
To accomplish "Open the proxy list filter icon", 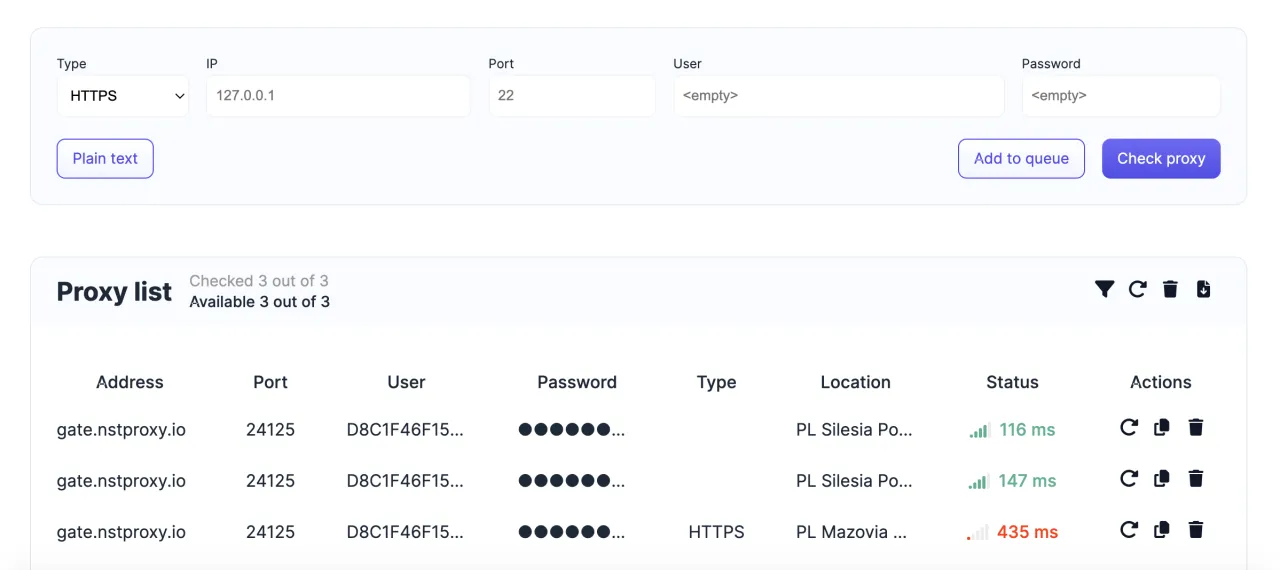I will click(1104, 289).
